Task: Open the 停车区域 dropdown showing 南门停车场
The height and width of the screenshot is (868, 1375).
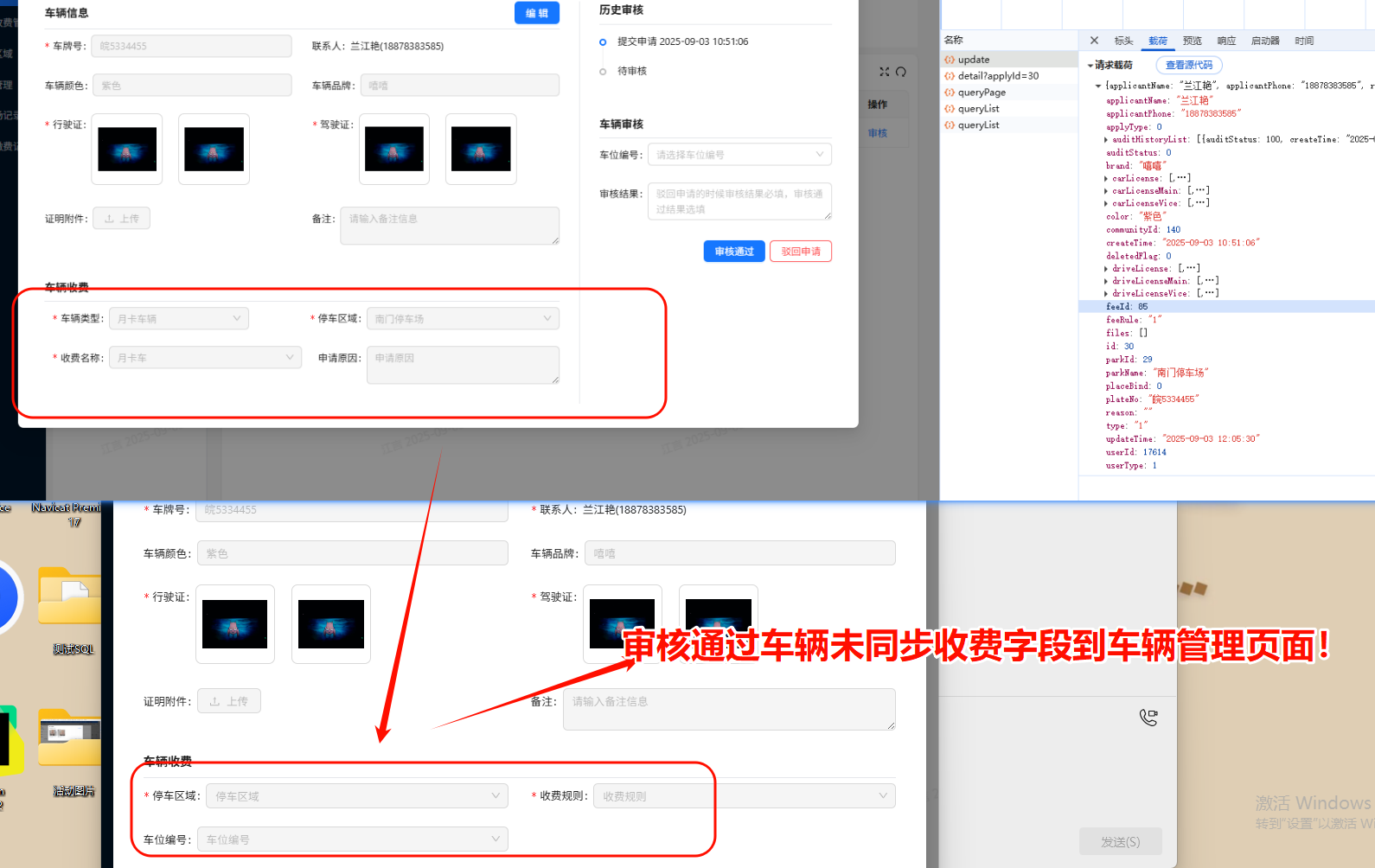Action: point(463,319)
